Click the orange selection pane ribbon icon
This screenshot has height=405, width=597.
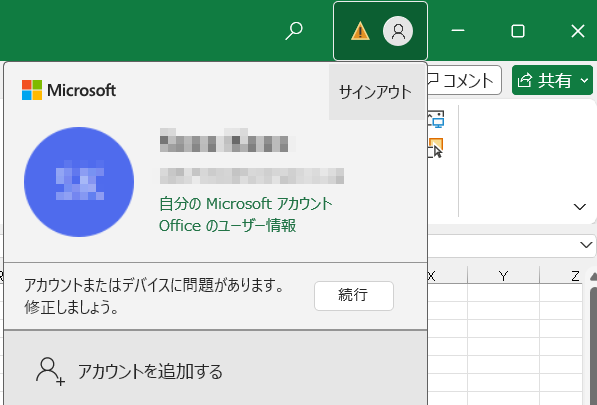[x=435, y=148]
